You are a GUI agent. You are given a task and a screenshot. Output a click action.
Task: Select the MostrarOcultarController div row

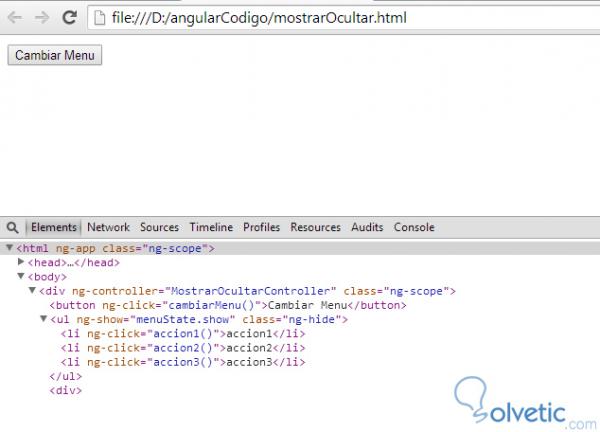pos(300,291)
